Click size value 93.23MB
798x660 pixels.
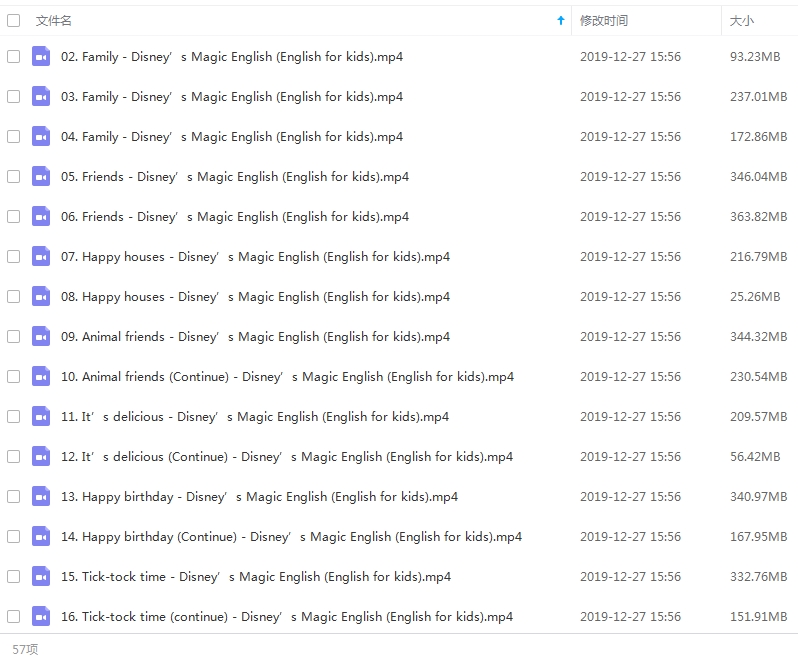pos(755,56)
